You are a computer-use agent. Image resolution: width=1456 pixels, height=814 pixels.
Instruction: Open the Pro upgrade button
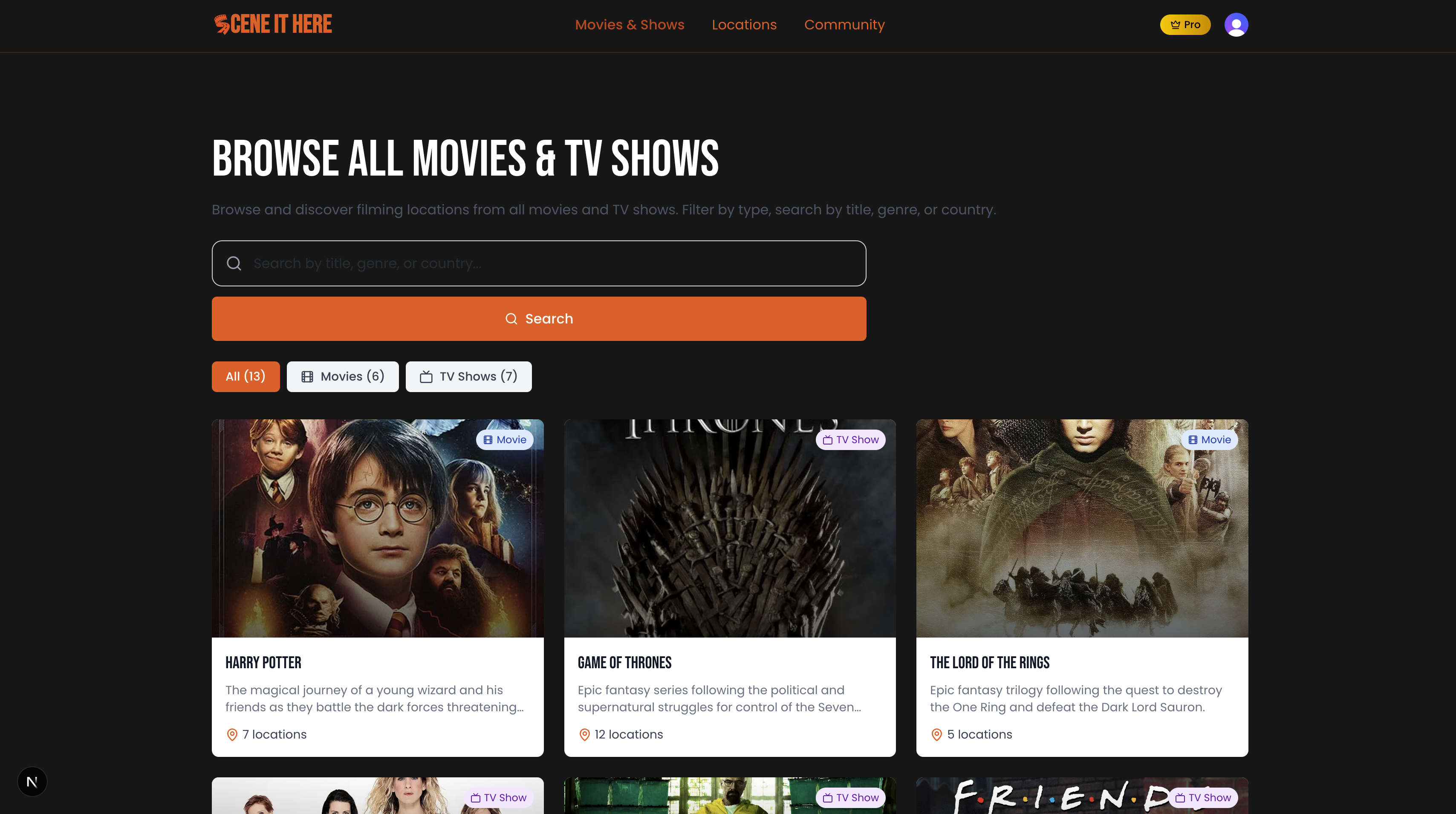[1185, 24]
